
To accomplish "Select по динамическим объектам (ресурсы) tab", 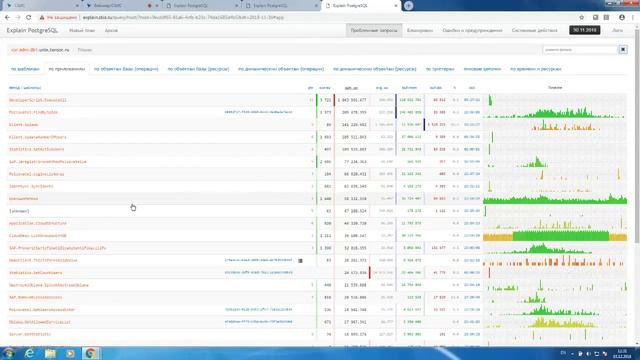I will point(375,69).
